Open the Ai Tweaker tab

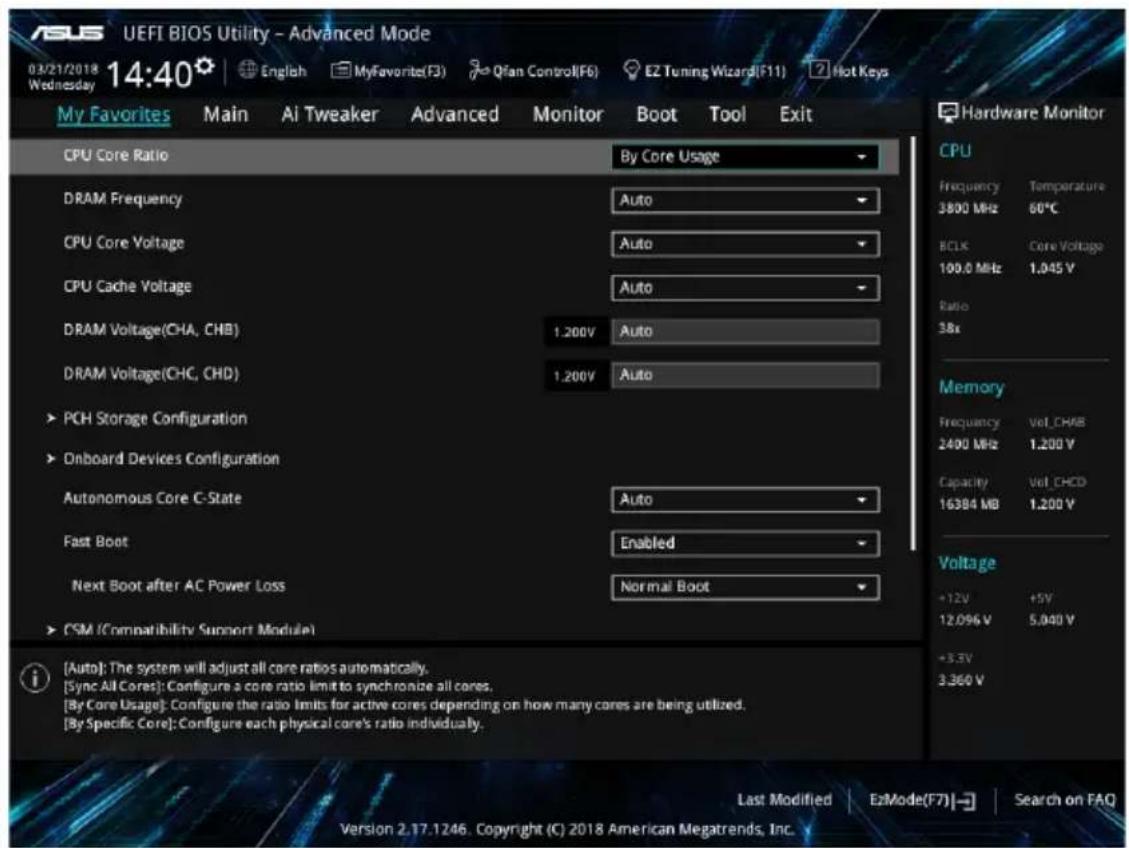[x=330, y=114]
